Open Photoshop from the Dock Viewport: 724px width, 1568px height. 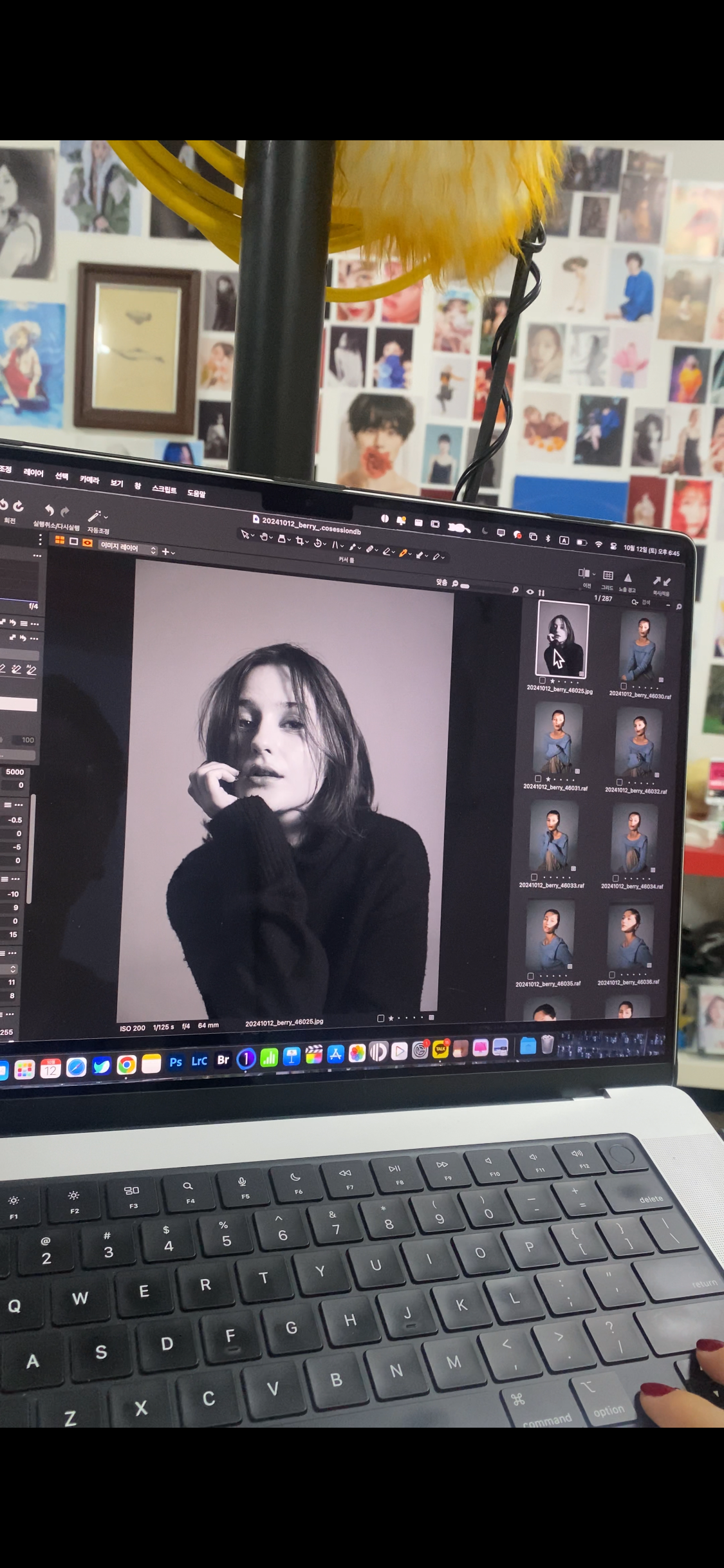tap(176, 1062)
